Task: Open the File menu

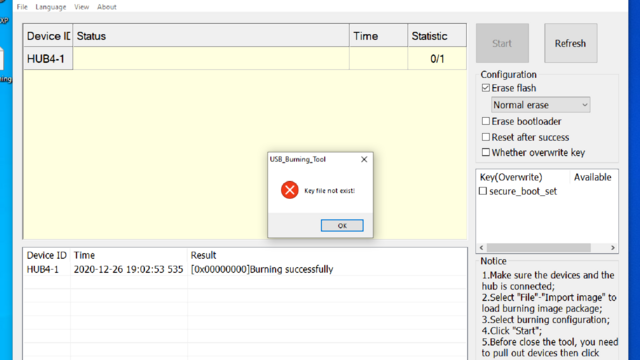Action: [x=22, y=7]
